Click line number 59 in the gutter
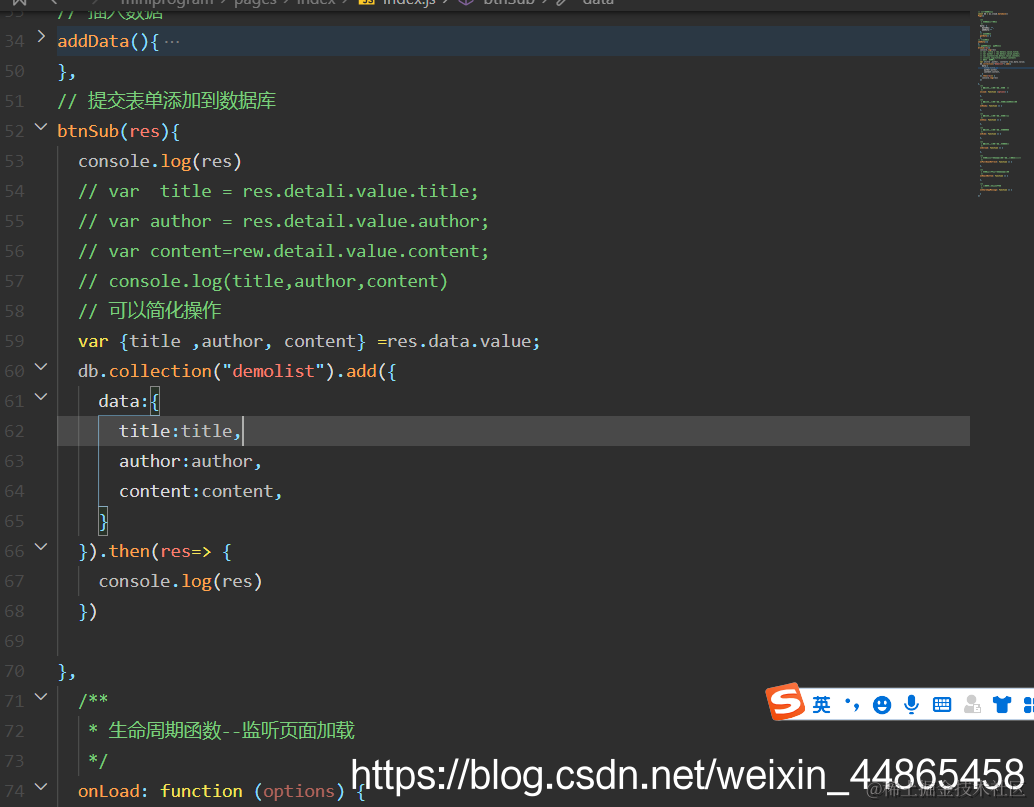1034x807 pixels. click(x=15, y=342)
